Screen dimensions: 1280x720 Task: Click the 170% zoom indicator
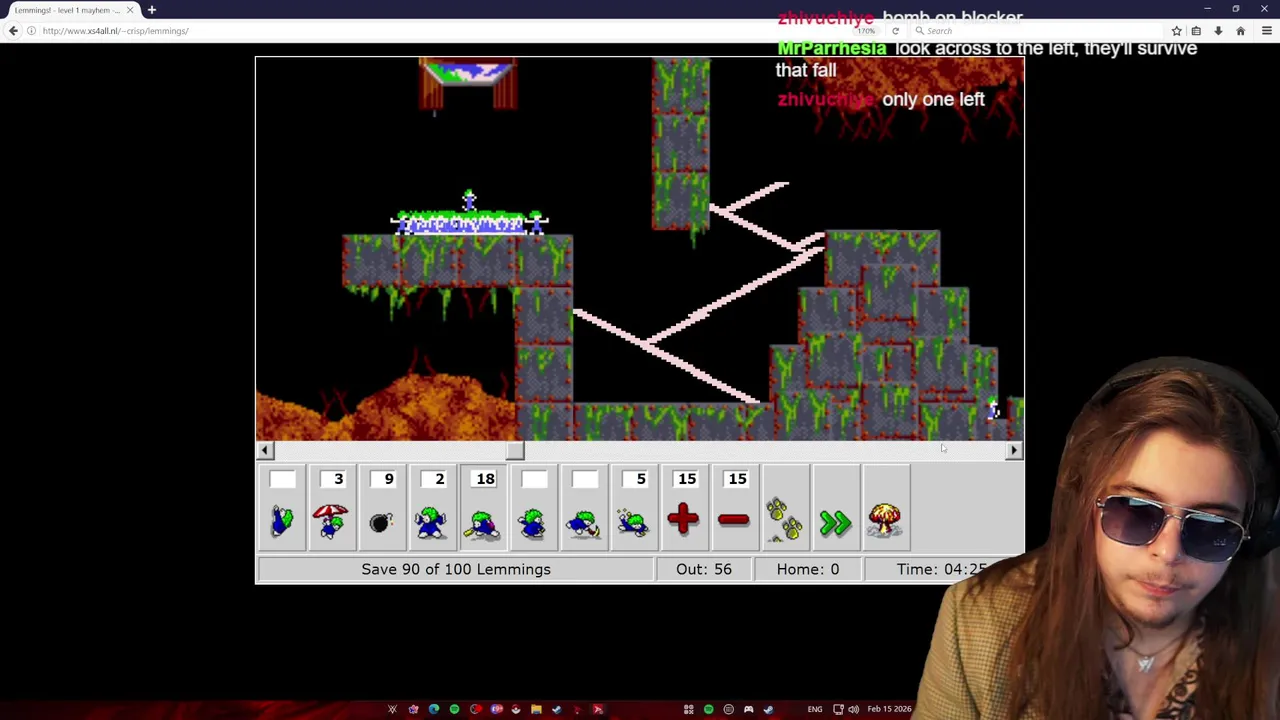pyautogui.click(x=866, y=31)
